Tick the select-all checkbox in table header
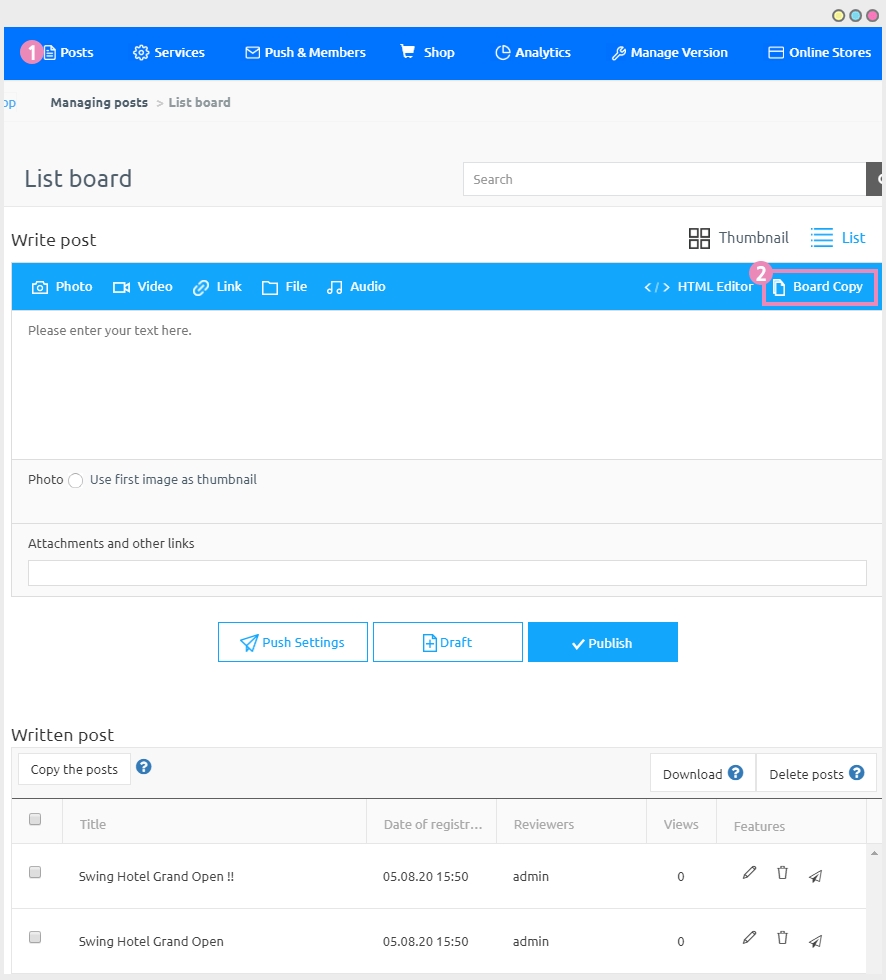Screen dimensions: 886x980 click(x=35, y=819)
